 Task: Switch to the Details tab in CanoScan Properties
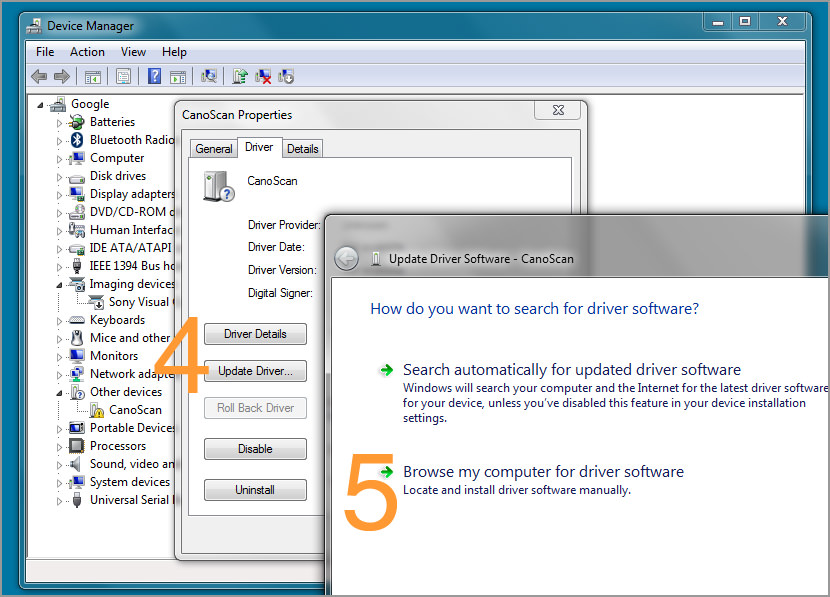pyautogui.click(x=302, y=149)
